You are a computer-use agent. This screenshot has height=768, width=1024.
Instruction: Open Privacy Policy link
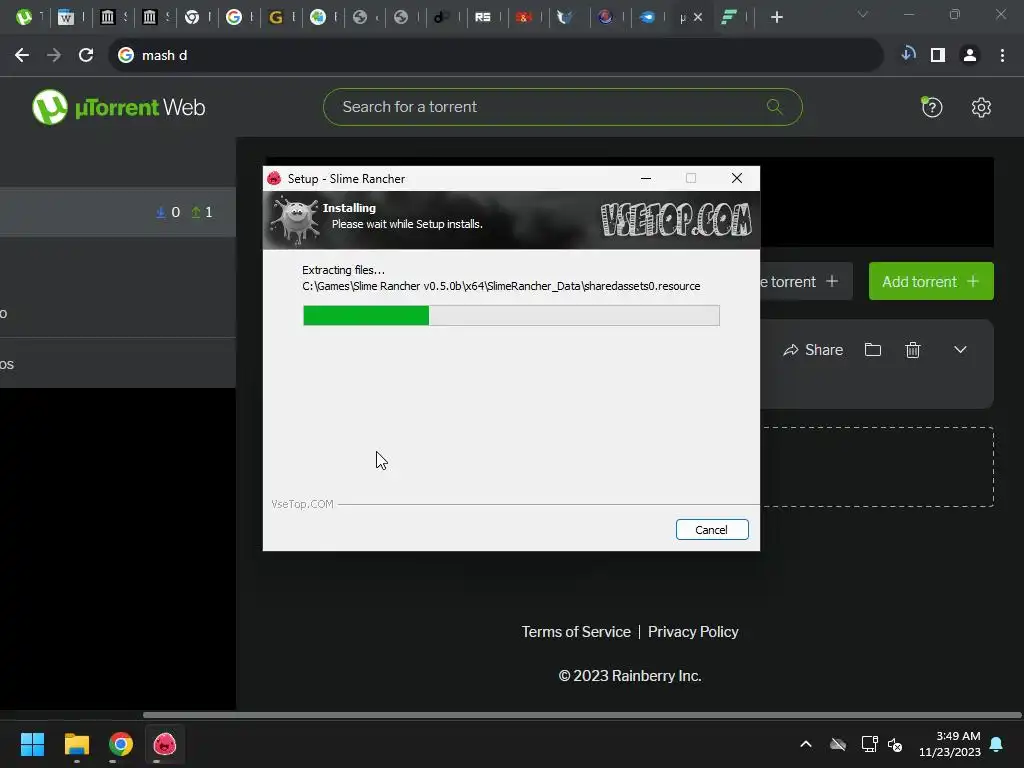click(693, 632)
